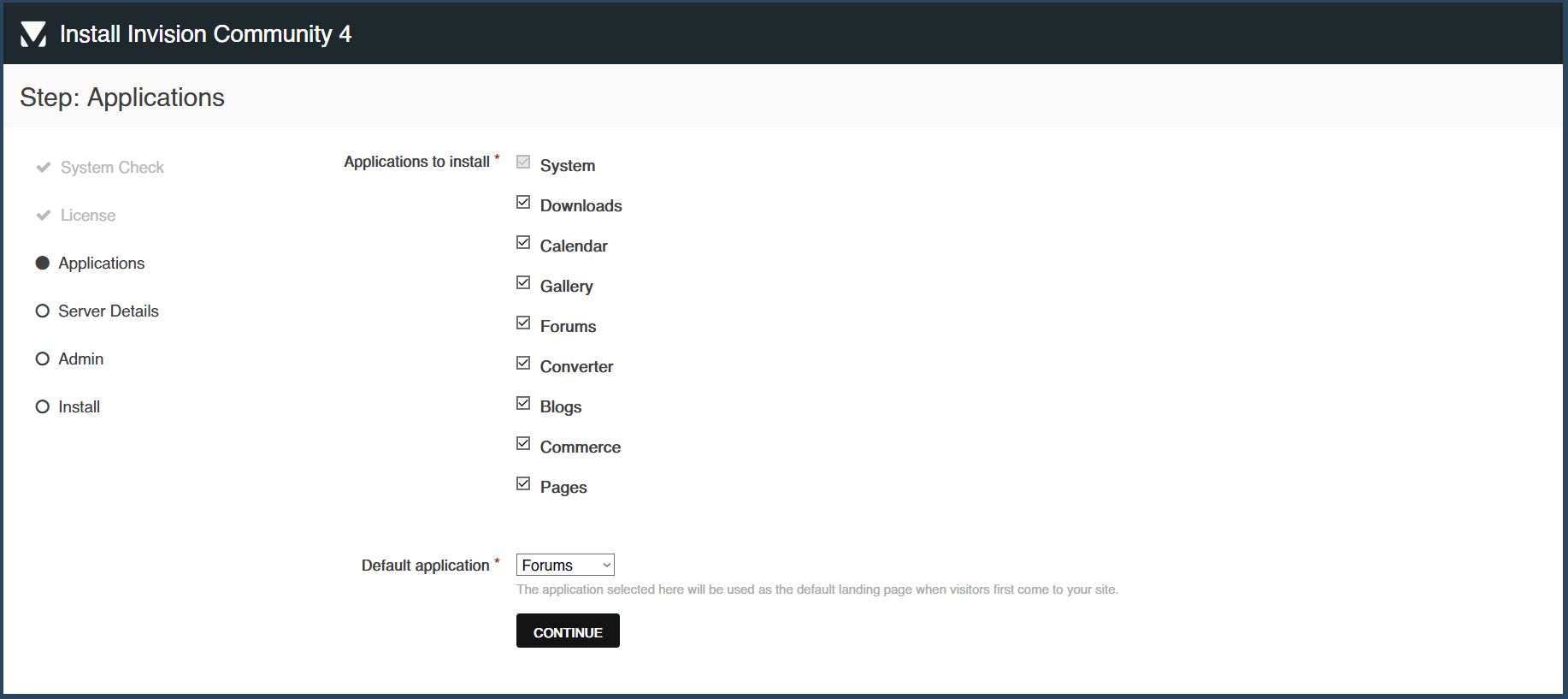
Task: Uncheck the Calendar application checkbox
Action: 523,242
